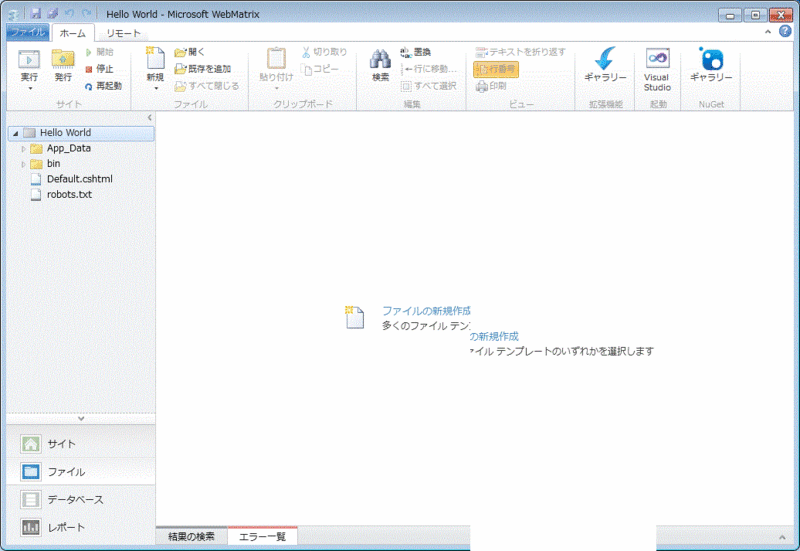Click the help question mark icon
800x551 pixels.
click(785, 32)
